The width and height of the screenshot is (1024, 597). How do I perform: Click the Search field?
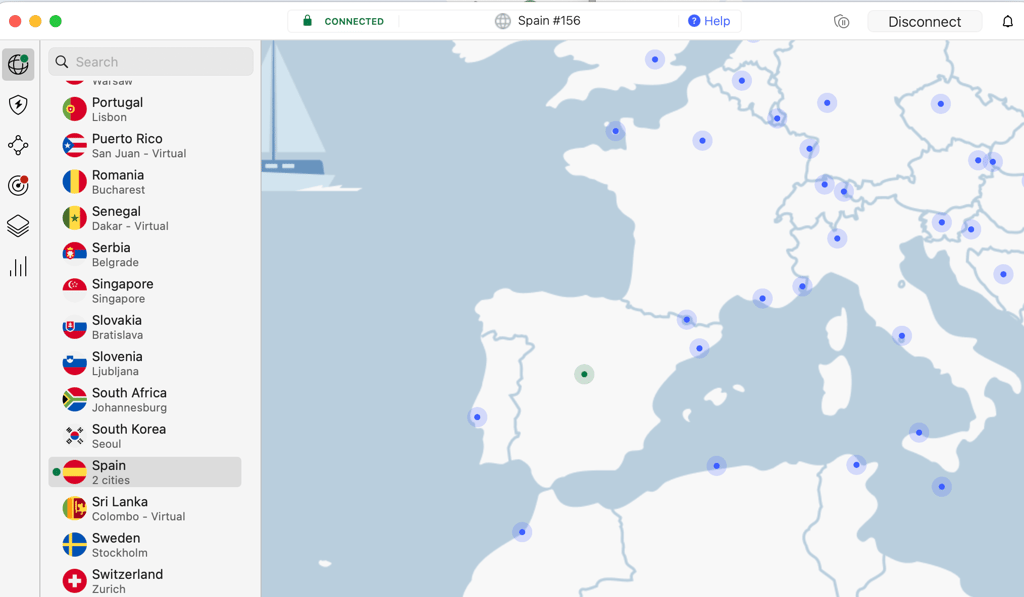click(x=151, y=61)
